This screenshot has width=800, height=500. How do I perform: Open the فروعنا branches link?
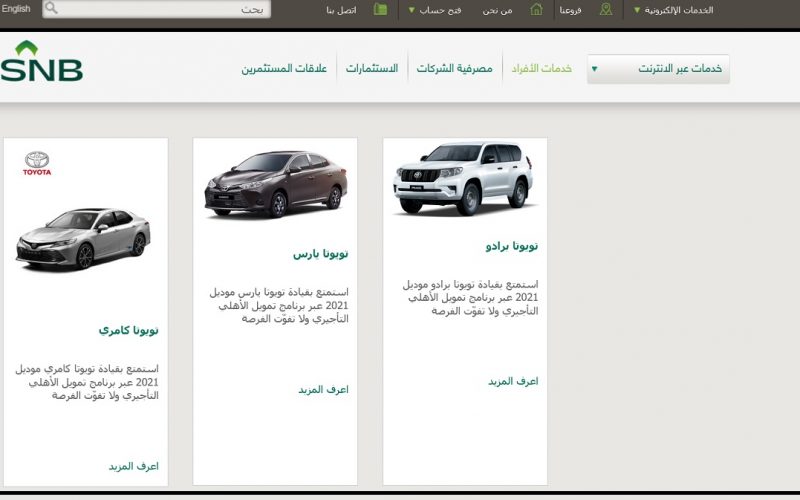click(x=570, y=10)
